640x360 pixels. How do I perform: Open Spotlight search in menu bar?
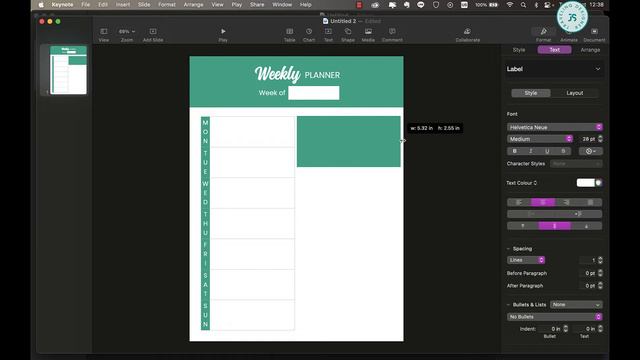point(523,5)
